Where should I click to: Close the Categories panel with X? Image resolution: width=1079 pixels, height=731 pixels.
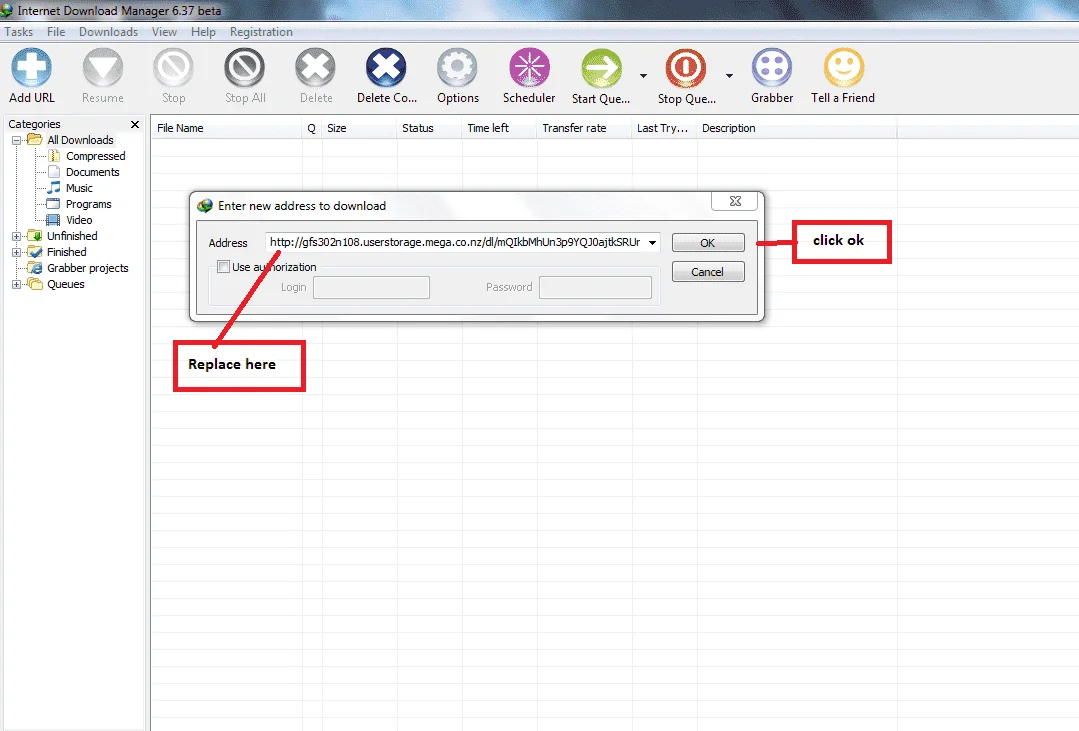[135, 124]
